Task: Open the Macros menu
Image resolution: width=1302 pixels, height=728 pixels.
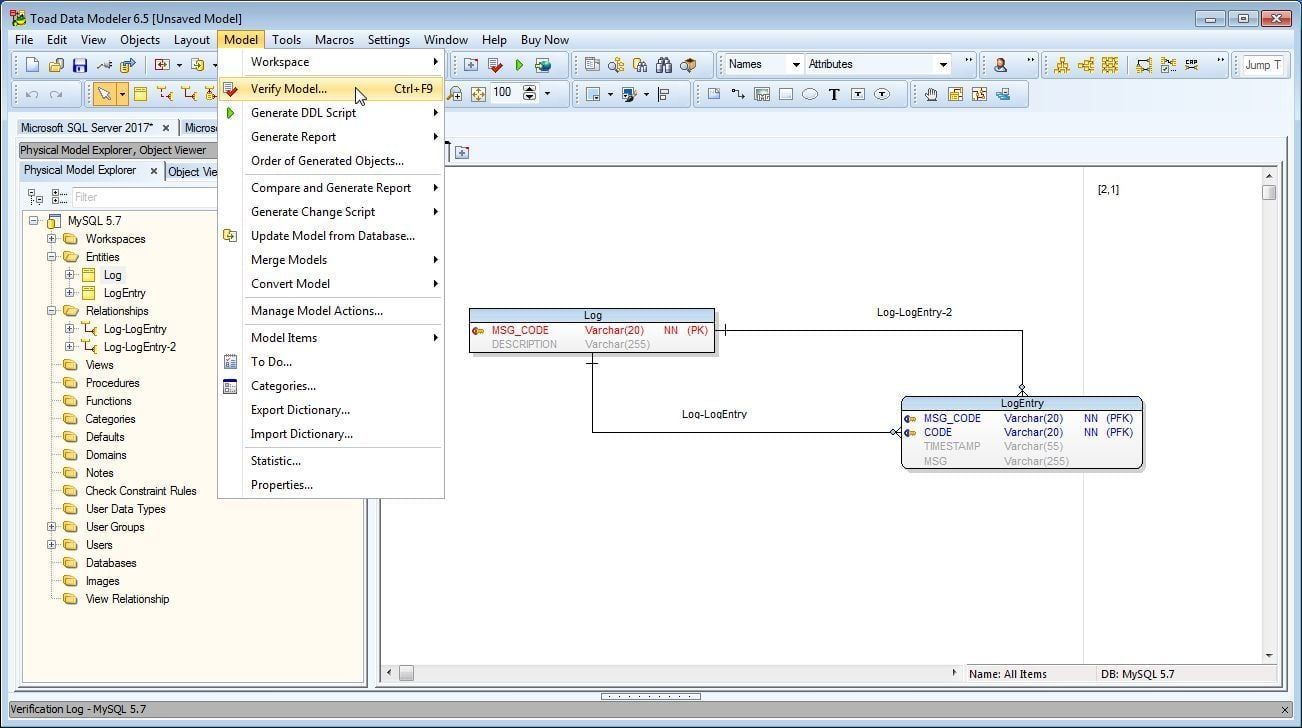Action: point(334,40)
